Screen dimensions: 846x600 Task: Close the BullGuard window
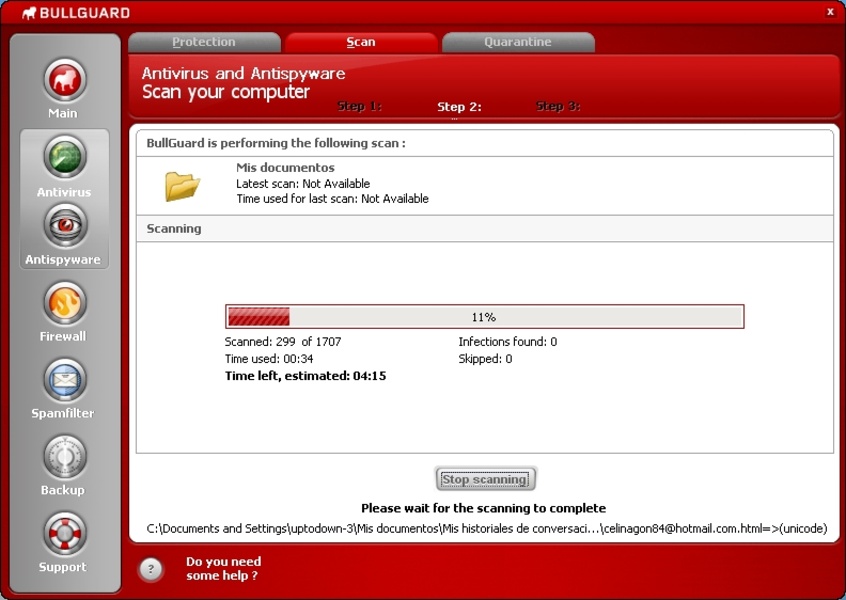830,12
